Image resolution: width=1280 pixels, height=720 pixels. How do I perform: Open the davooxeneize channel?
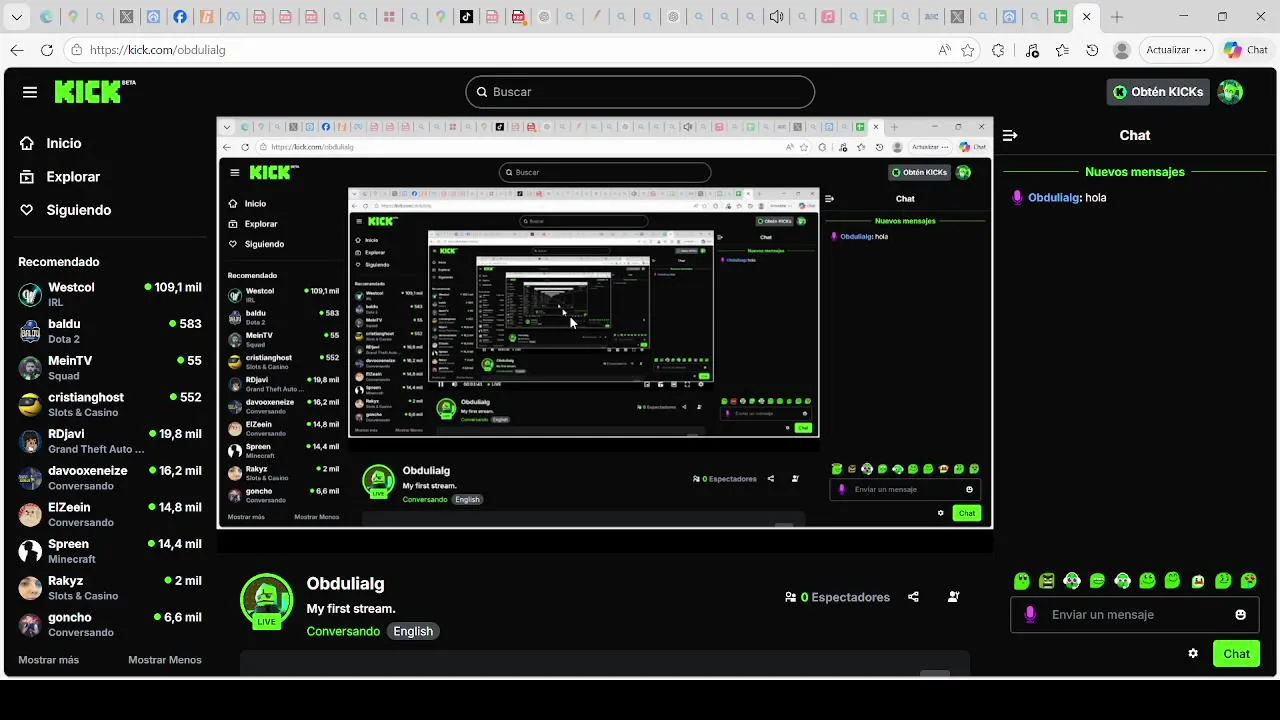[x=110, y=478]
